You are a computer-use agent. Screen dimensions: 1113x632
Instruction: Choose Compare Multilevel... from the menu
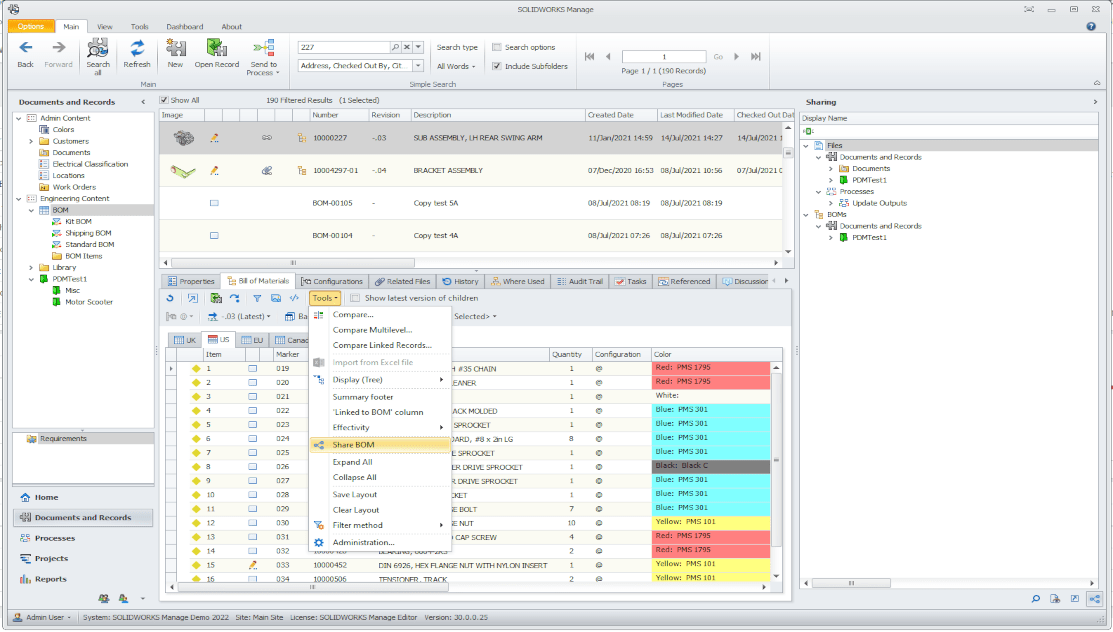click(x=372, y=330)
